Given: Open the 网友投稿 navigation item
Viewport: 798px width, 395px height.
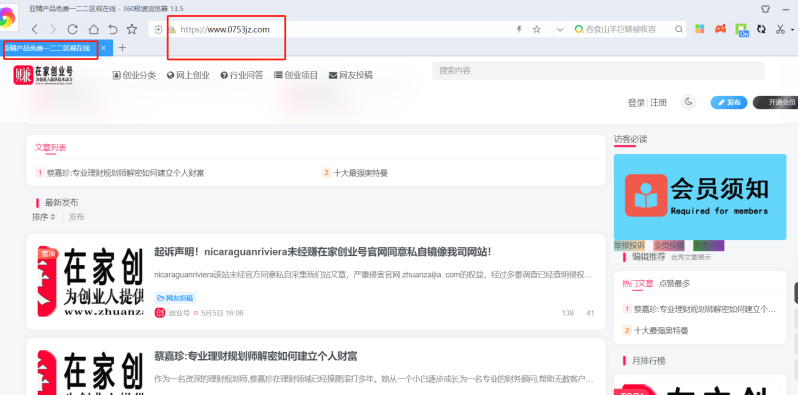Looking at the screenshot, I should (351, 75).
